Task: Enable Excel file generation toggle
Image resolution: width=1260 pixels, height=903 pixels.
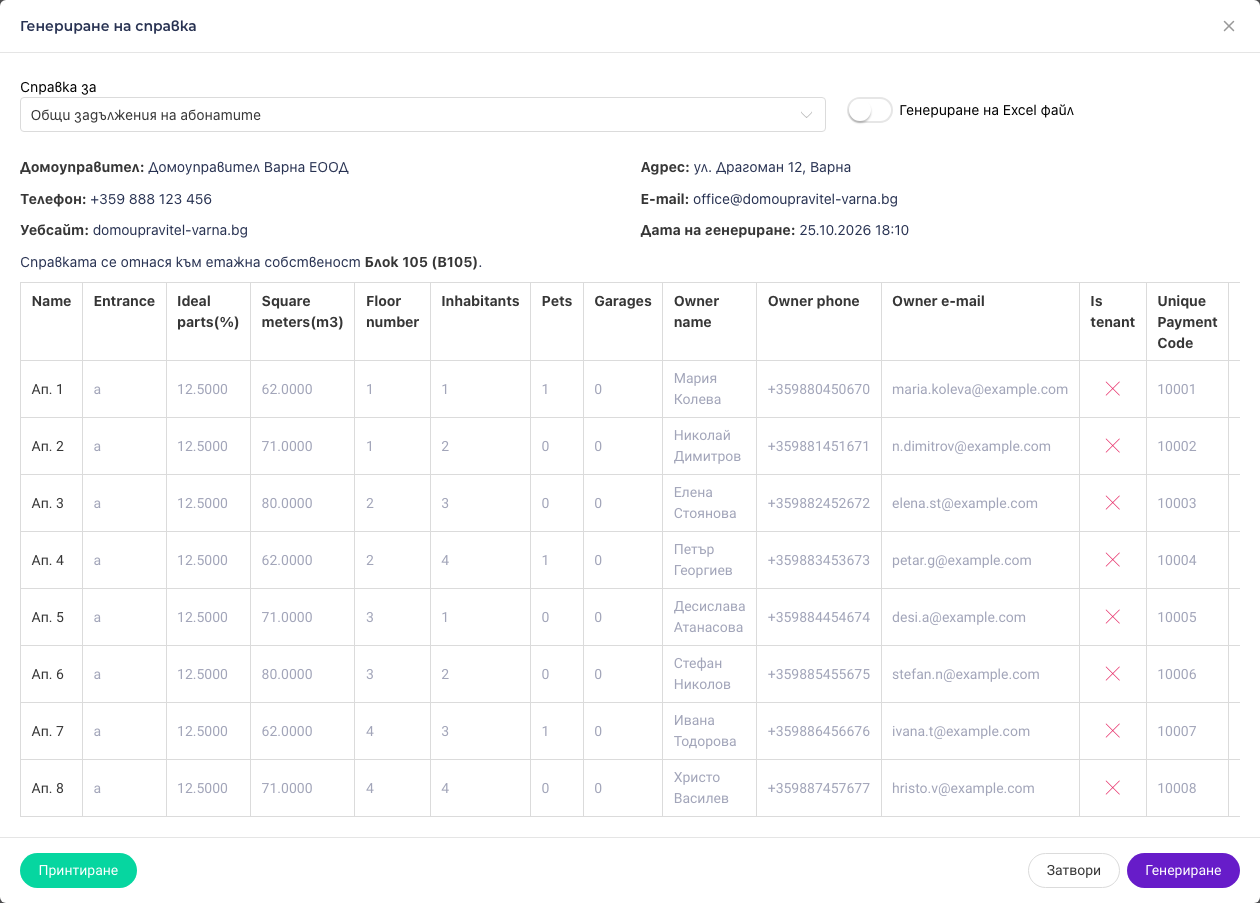Action: (869, 111)
